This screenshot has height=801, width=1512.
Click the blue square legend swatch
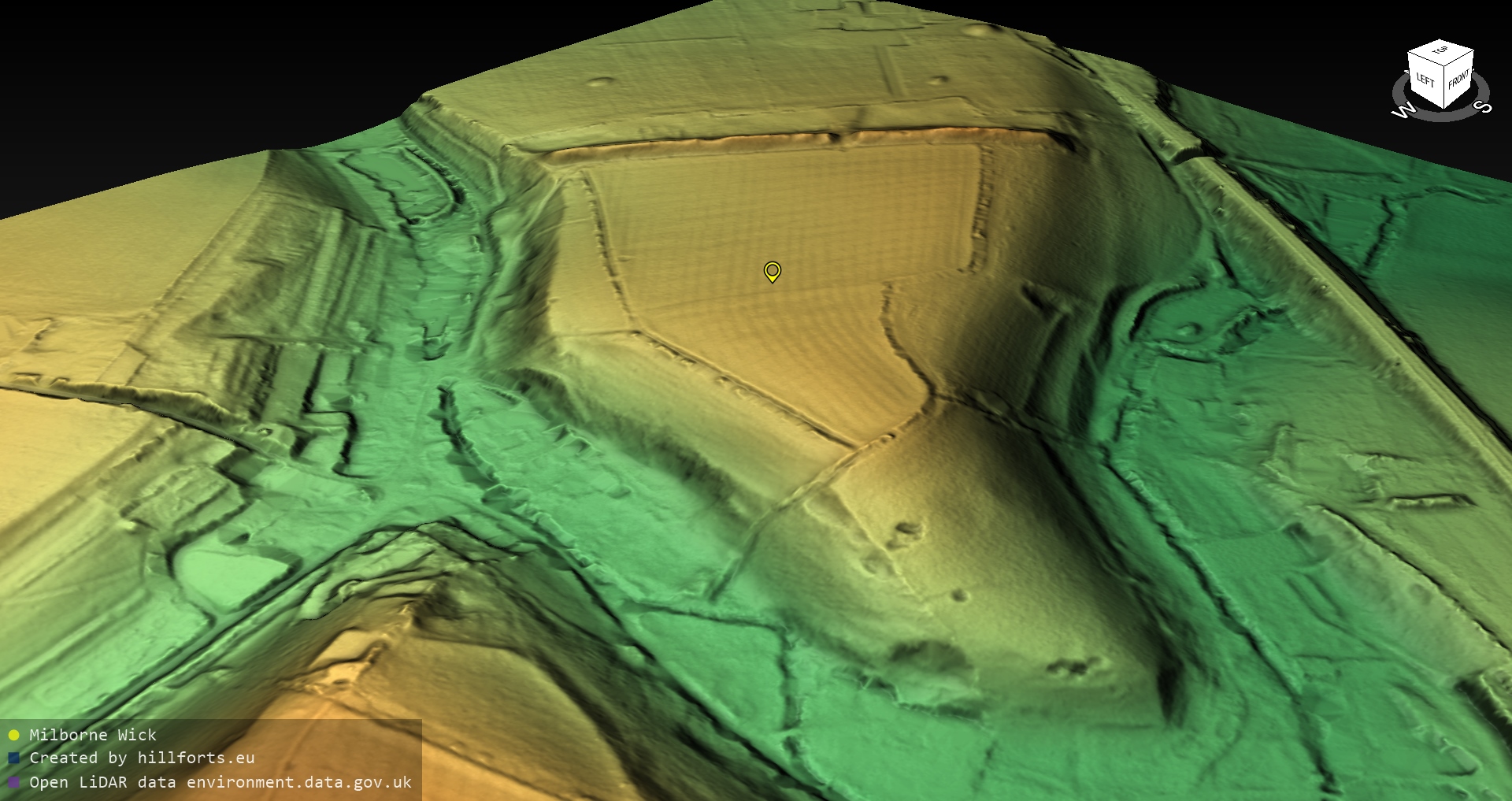coord(13,758)
